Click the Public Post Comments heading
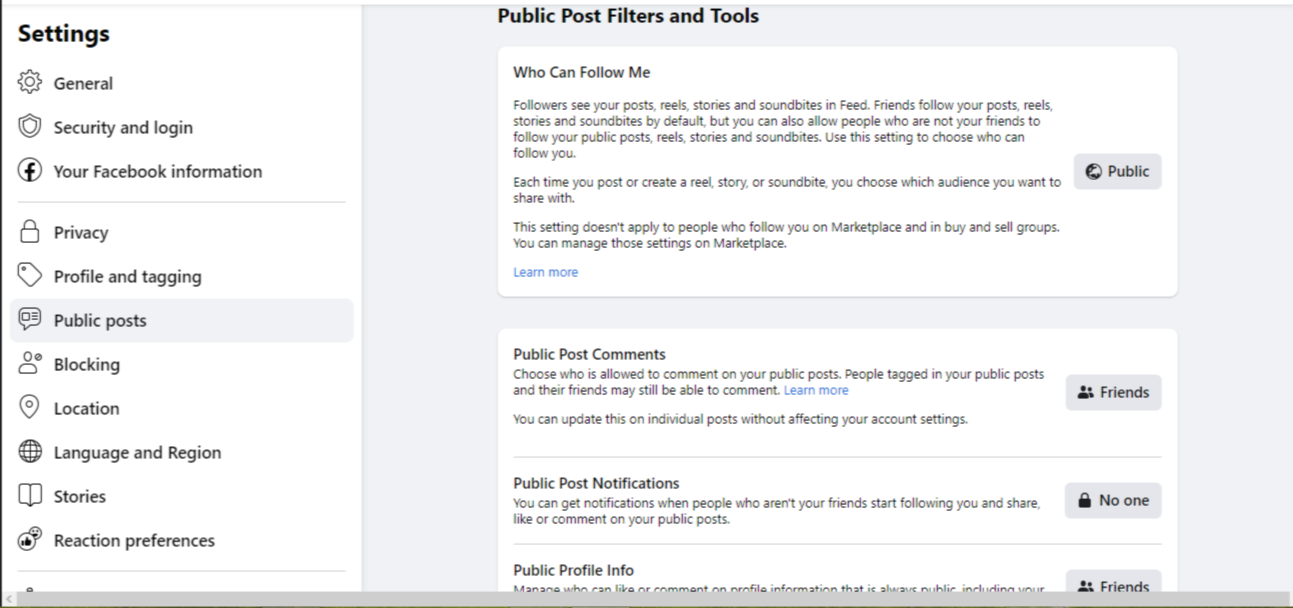This screenshot has width=1293, height=608. [x=589, y=354]
